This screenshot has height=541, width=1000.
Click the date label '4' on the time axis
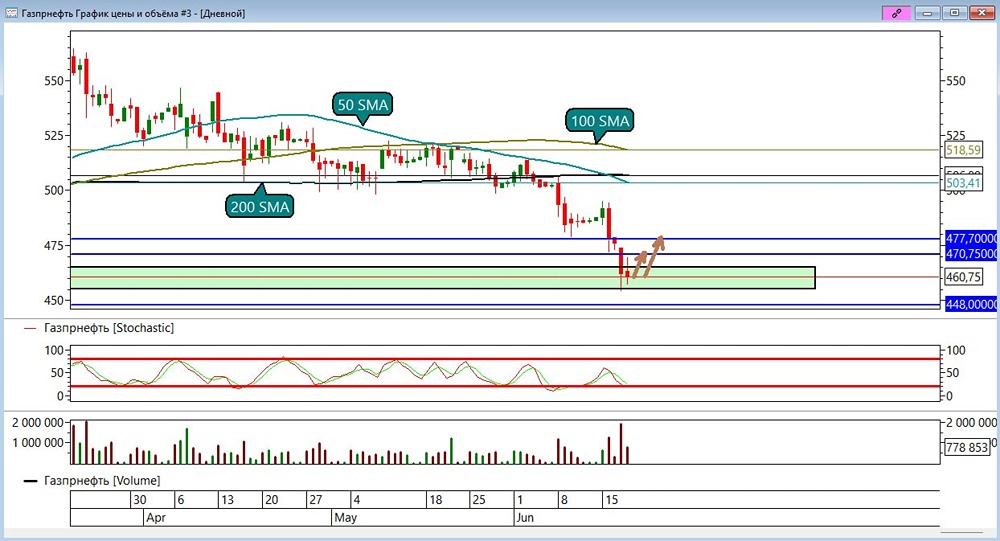[x=357, y=500]
